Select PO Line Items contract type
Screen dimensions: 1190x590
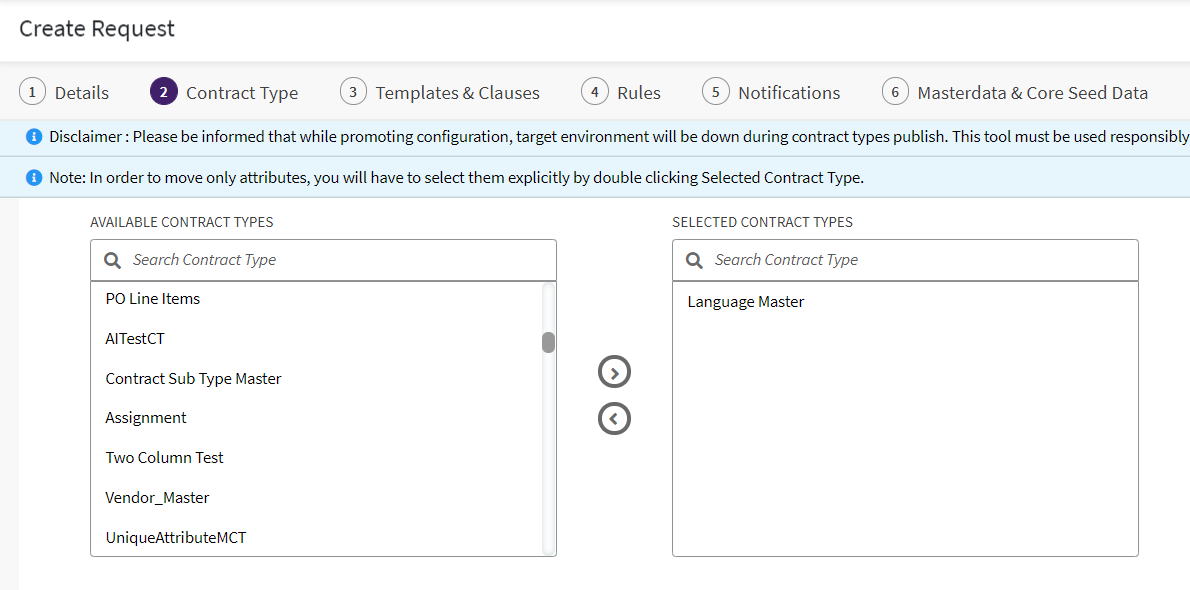pyautogui.click(x=153, y=299)
